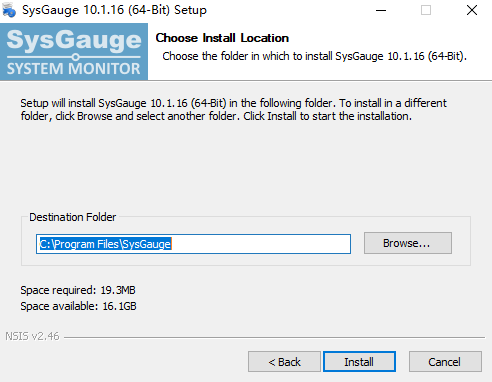
Task: Click the NSIS v2.46 version label
Action: click(32, 336)
